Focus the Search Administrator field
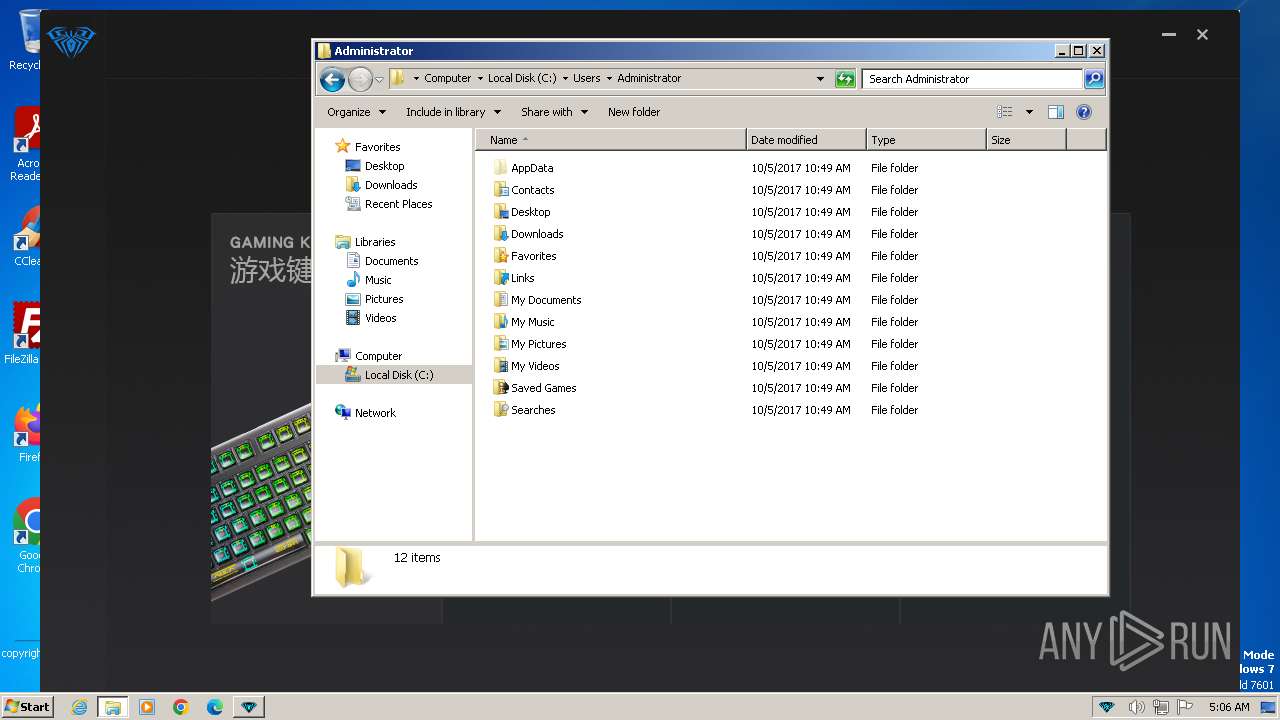 tap(972, 79)
